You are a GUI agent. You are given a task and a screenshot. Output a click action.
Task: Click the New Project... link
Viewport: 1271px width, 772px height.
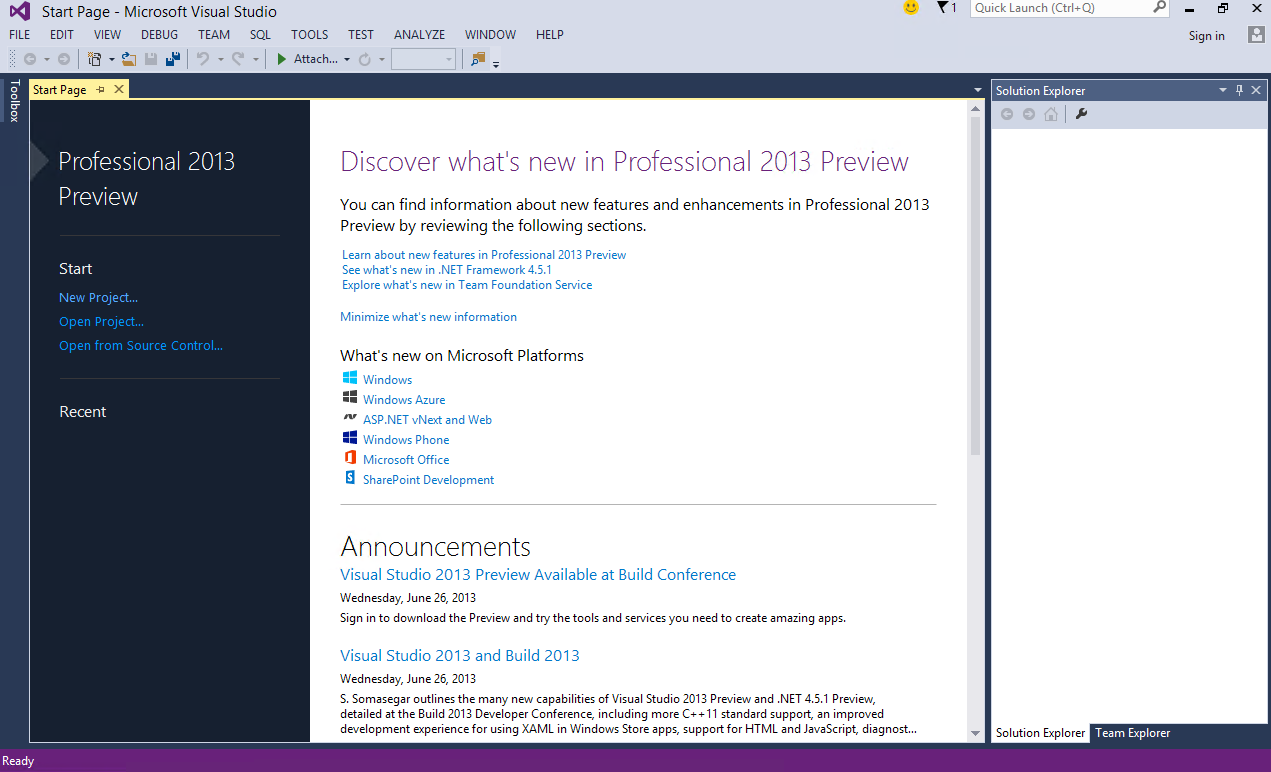(98, 297)
